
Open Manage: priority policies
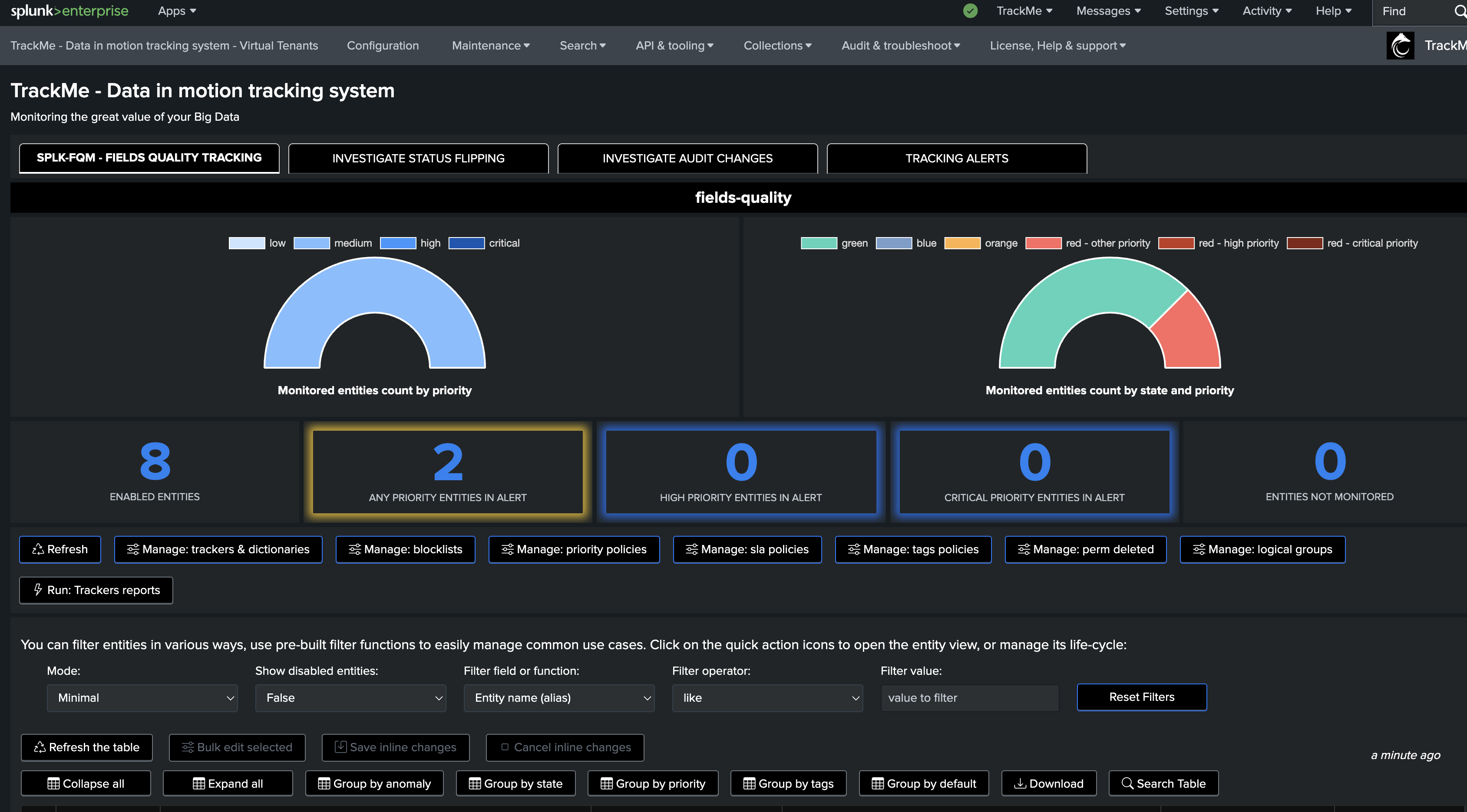[x=574, y=549]
